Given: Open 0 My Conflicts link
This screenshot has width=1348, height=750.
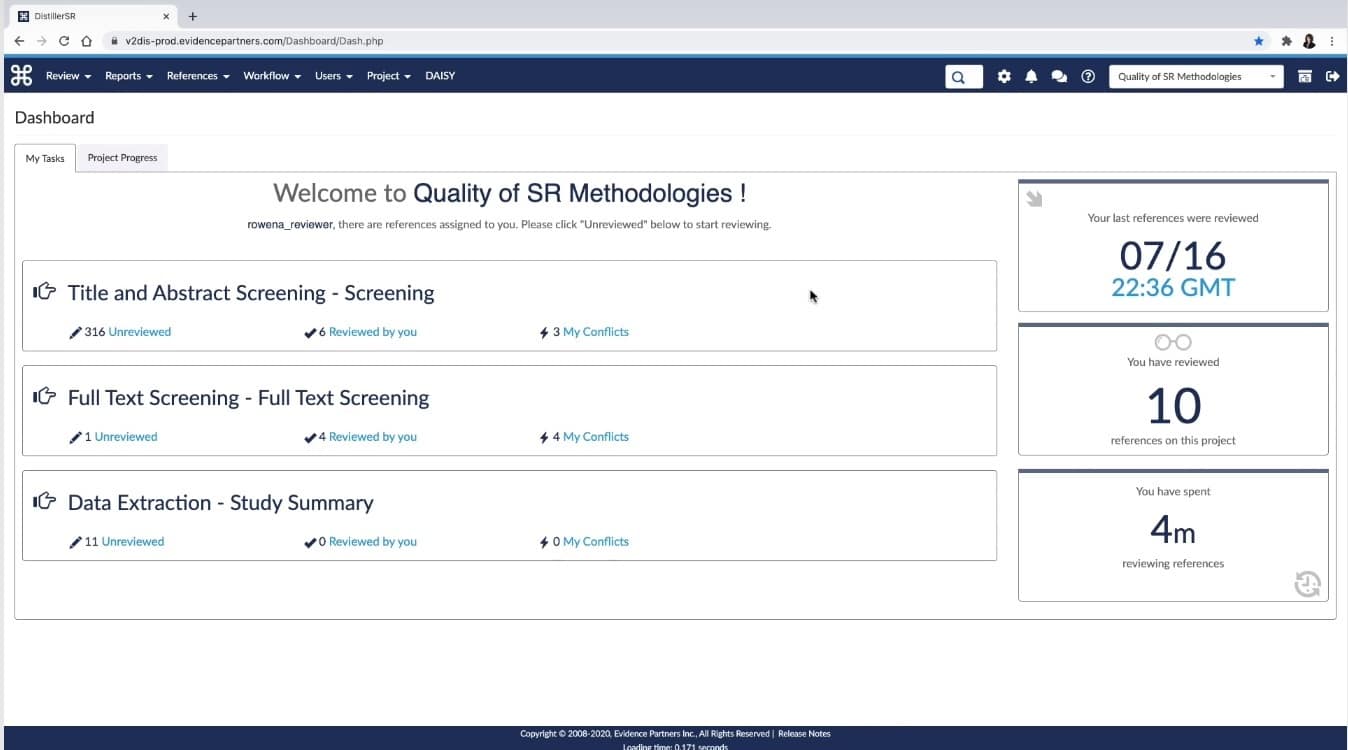Looking at the screenshot, I should coord(595,542).
